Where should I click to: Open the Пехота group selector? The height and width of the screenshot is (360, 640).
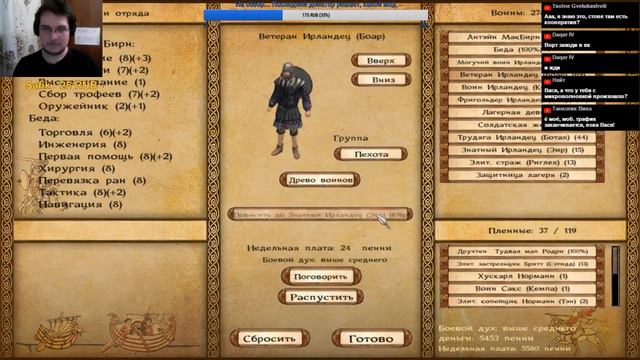point(371,154)
